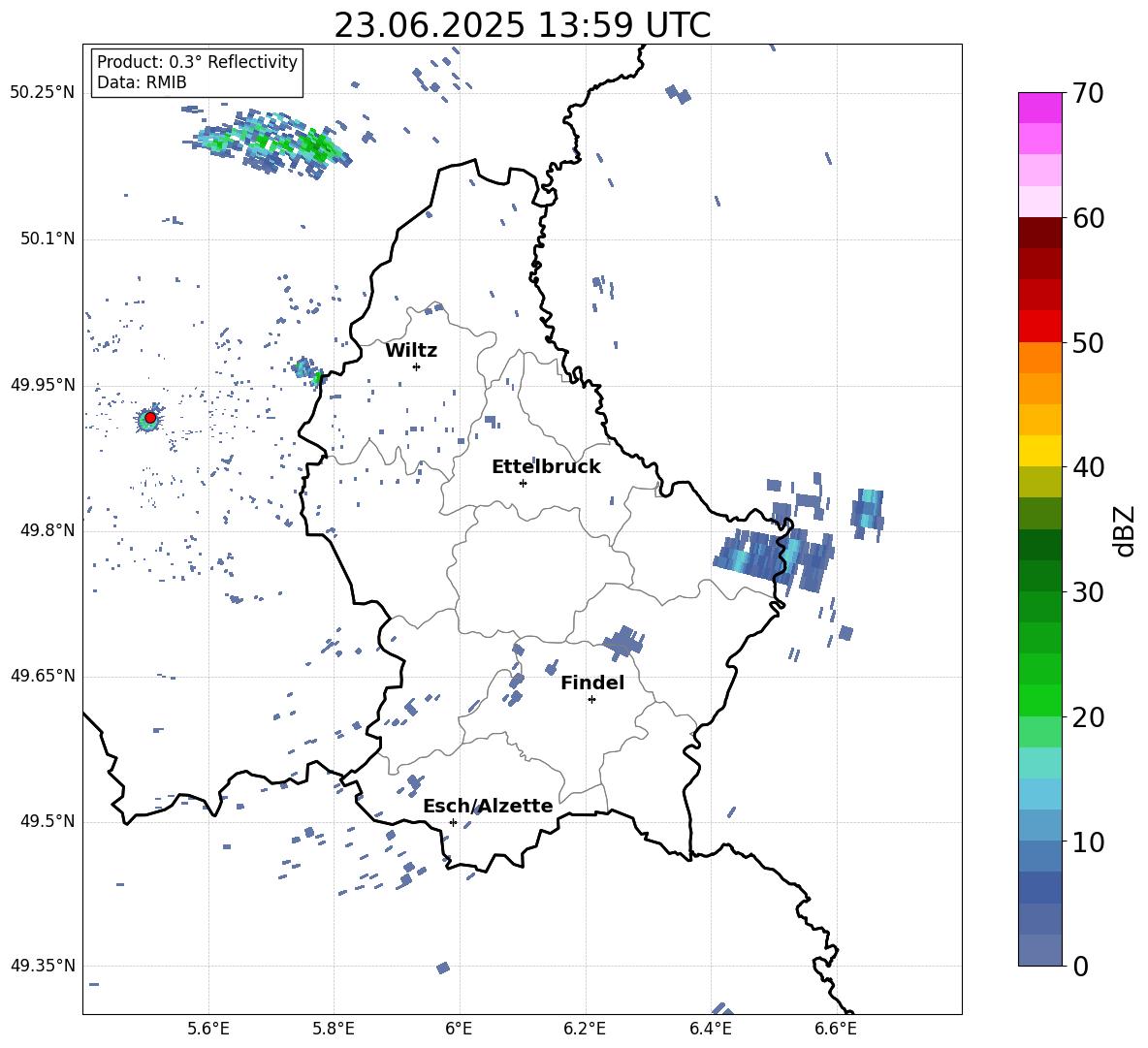Image resolution: width=1148 pixels, height=1048 pixels.
Task: Click the 5.8°E longitude label
Action: click(x=334, y=1029)
